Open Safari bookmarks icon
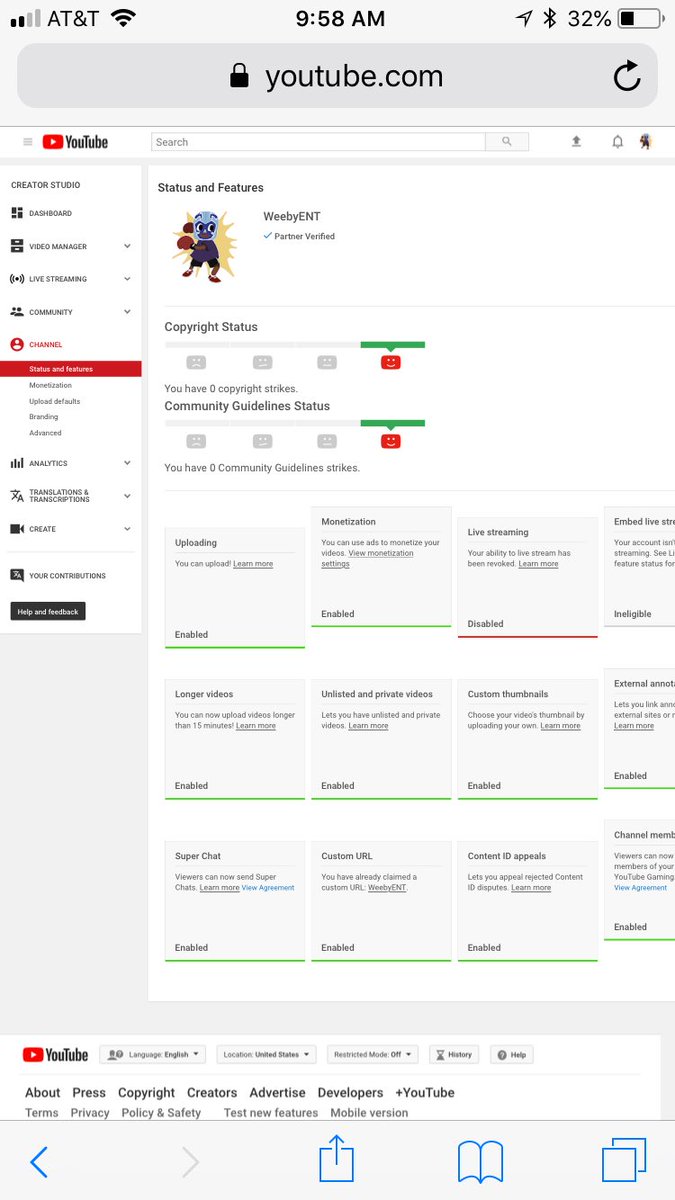 (x=480, y=1162)
